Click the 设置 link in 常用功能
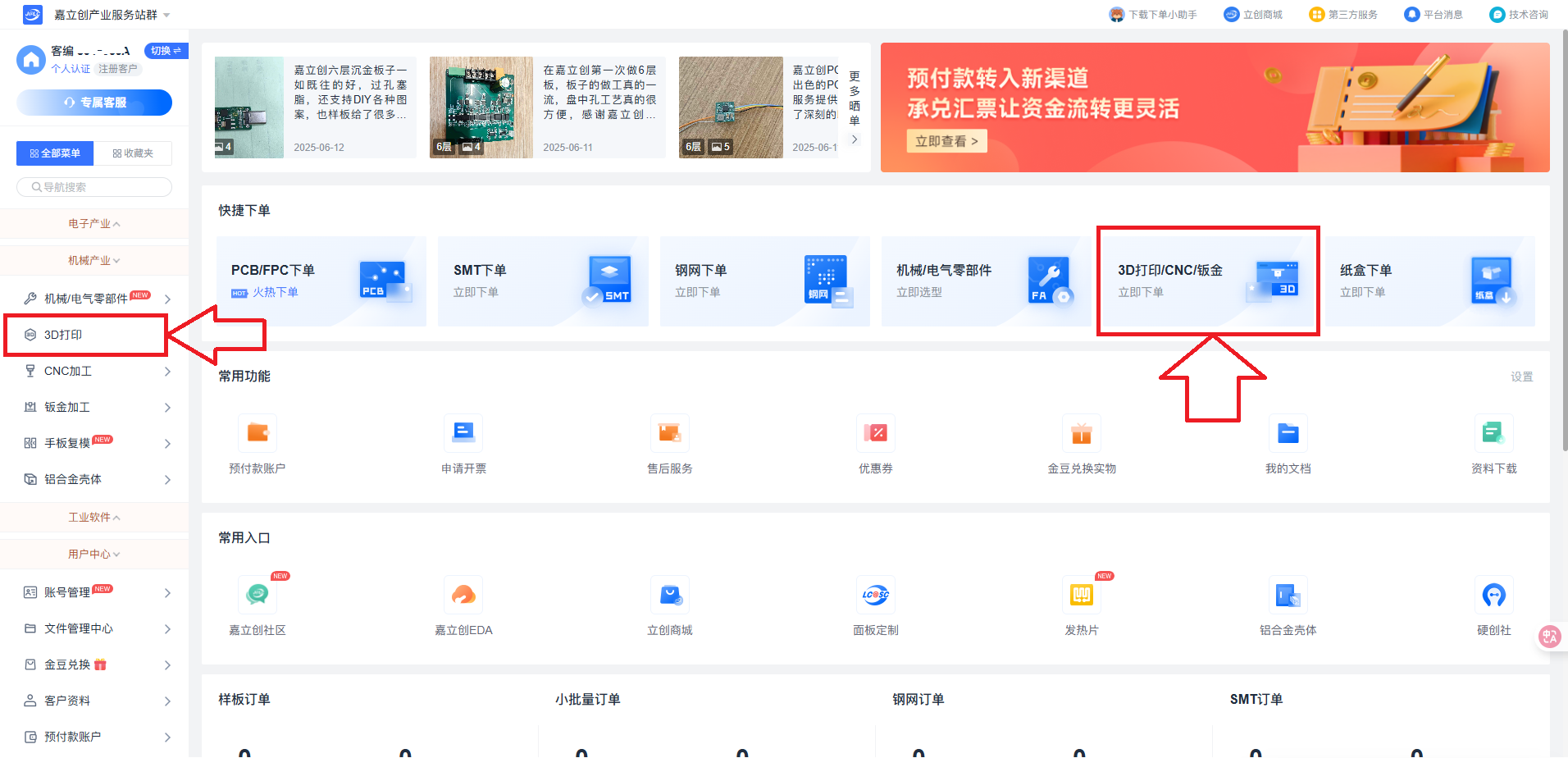Image resolution: width=1568 pixels, height=758 pixels. pyautogui.click(x=1522, y=377)
